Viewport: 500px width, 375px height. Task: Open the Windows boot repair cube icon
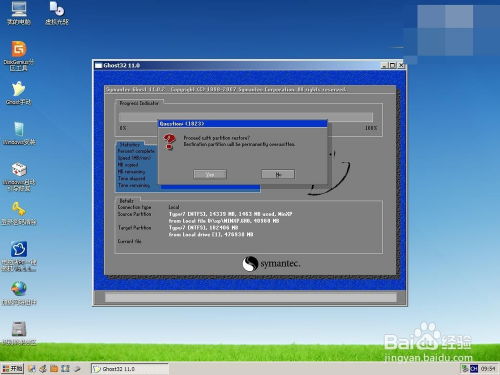click(x=19, y=177)
